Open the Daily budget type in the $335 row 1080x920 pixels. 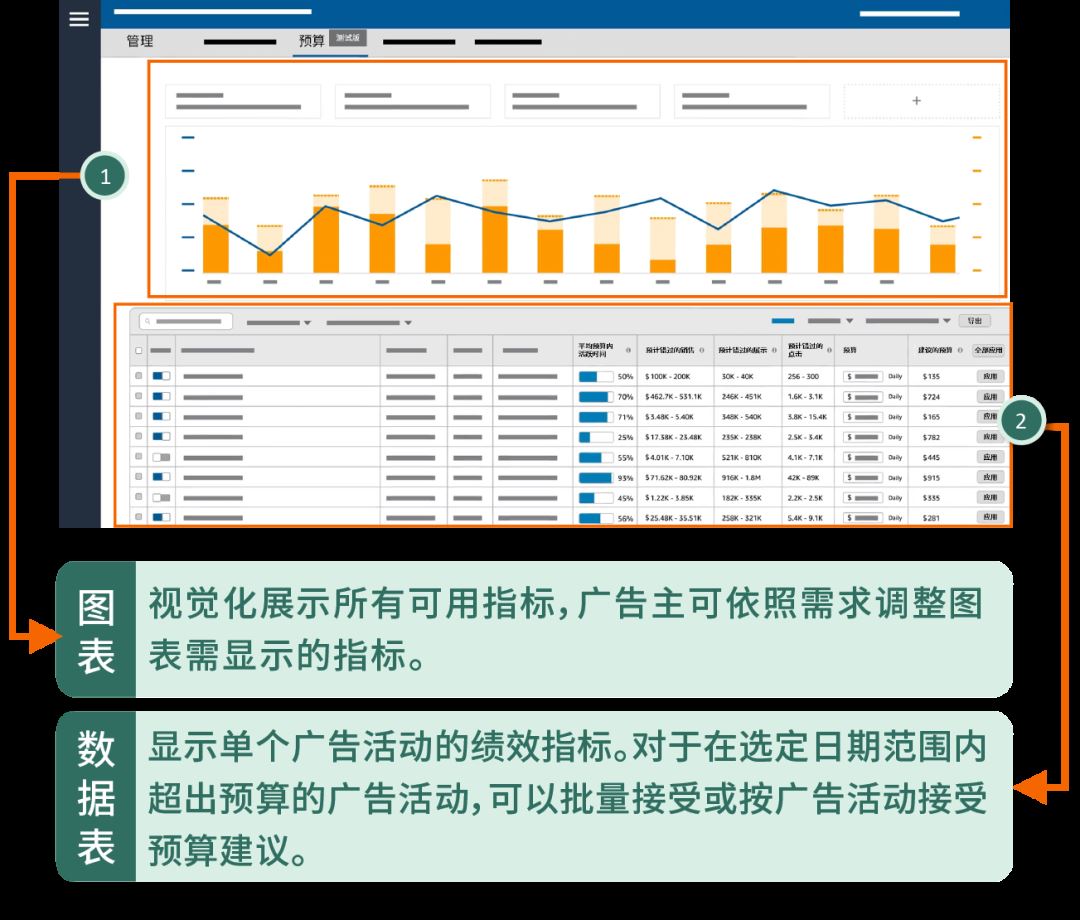tap(895, 498)
